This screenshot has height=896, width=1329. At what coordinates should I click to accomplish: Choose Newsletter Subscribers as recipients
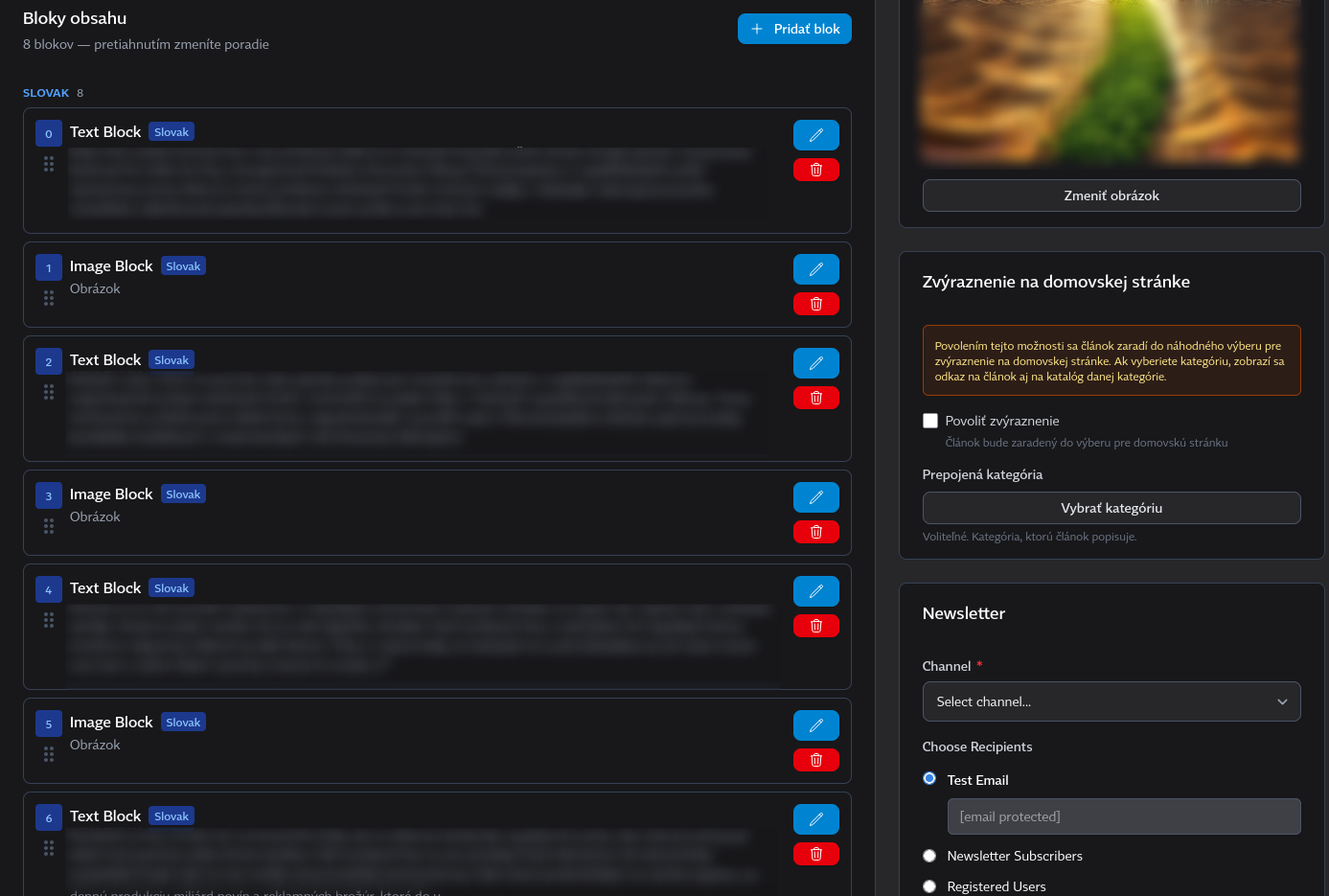pos(929,856)
